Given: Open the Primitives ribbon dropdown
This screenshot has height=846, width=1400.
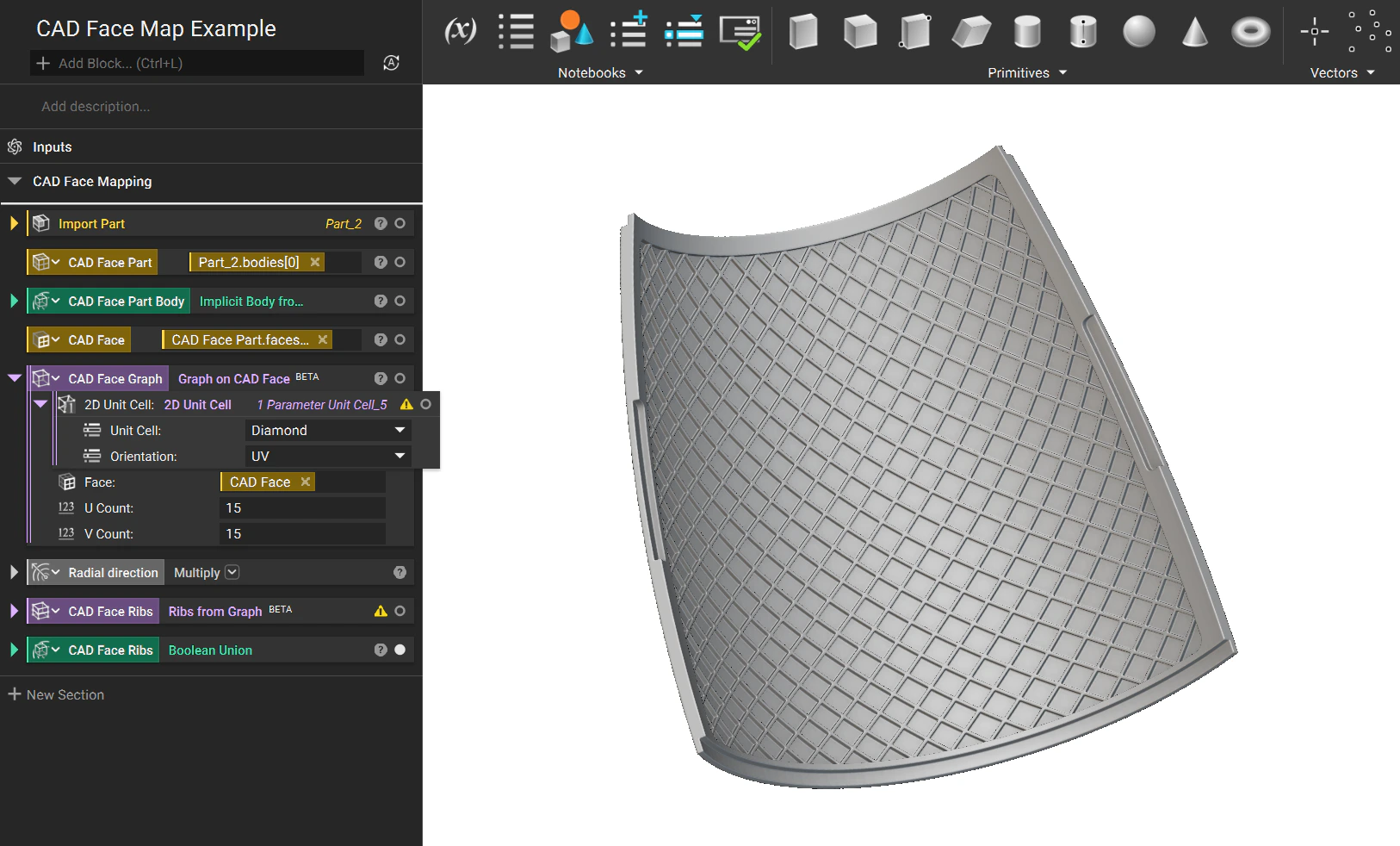Looking at the screenshot, I should tap(1027, 72).
